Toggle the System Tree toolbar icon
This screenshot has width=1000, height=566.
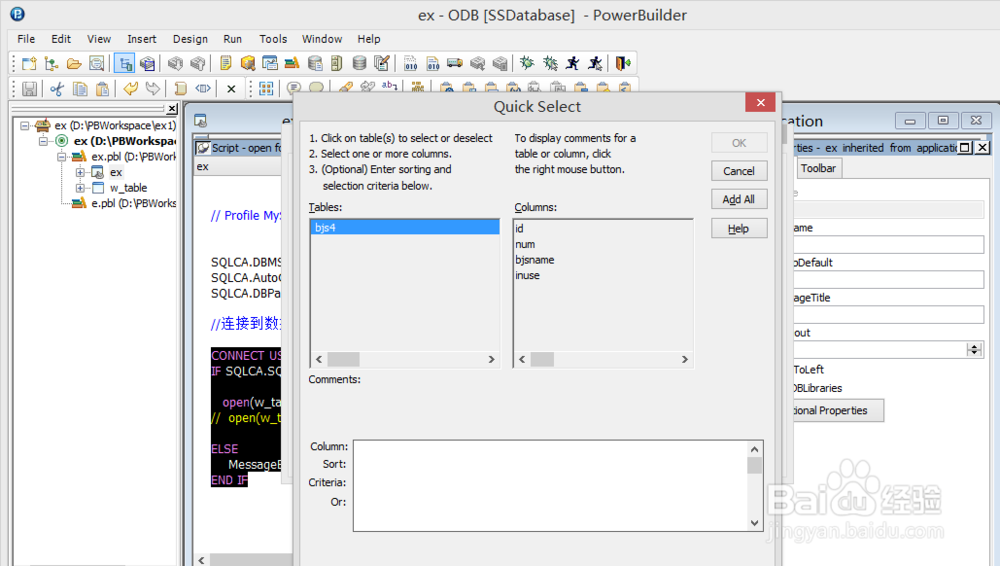click(124, 63)
